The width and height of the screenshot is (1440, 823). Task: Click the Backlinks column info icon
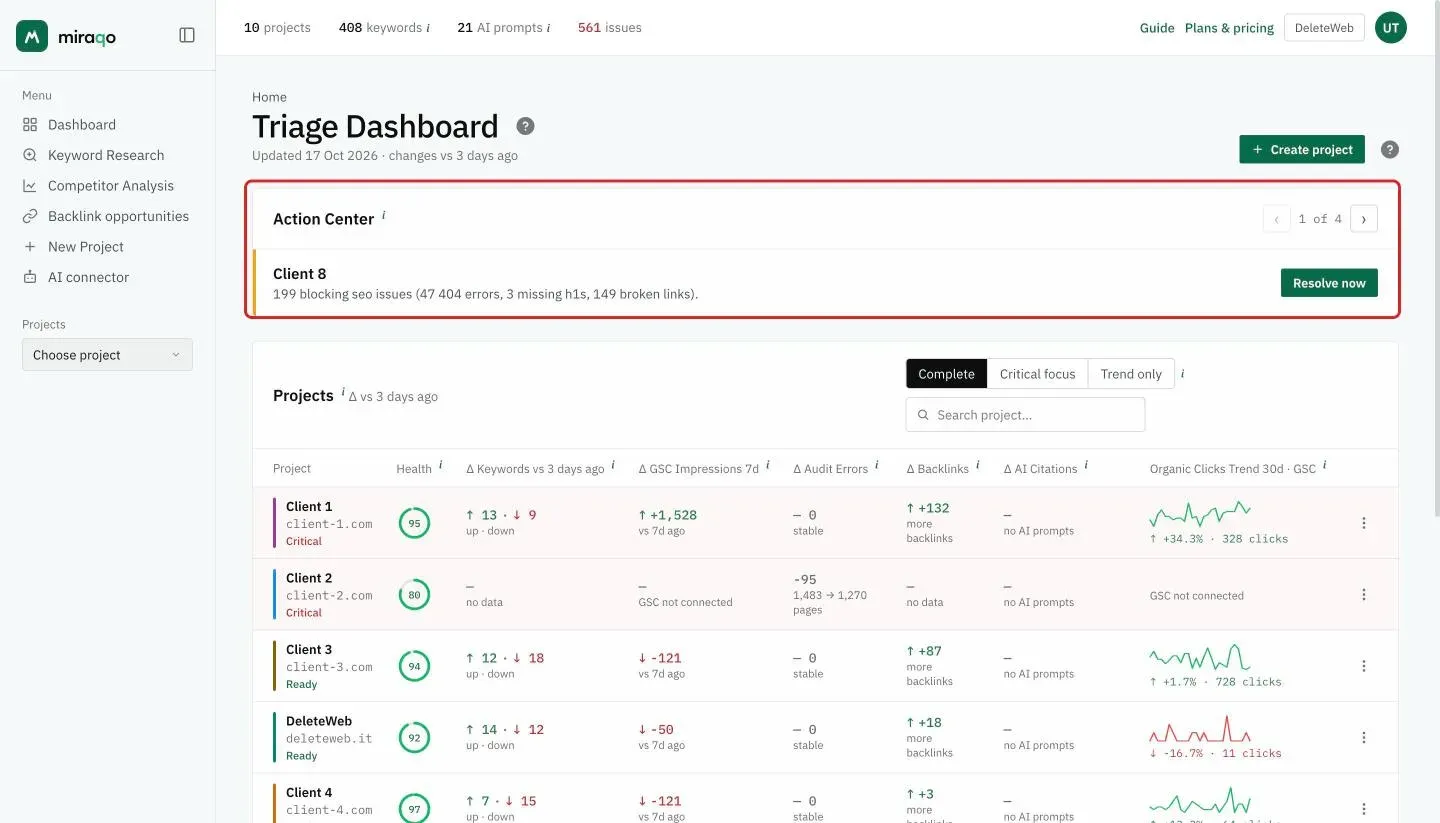978,465
